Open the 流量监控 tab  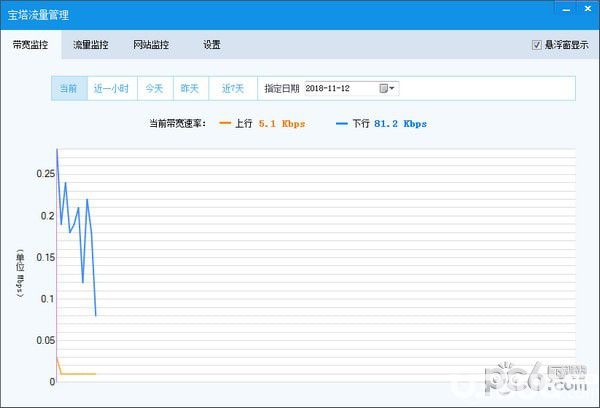[x=91, y=45]
